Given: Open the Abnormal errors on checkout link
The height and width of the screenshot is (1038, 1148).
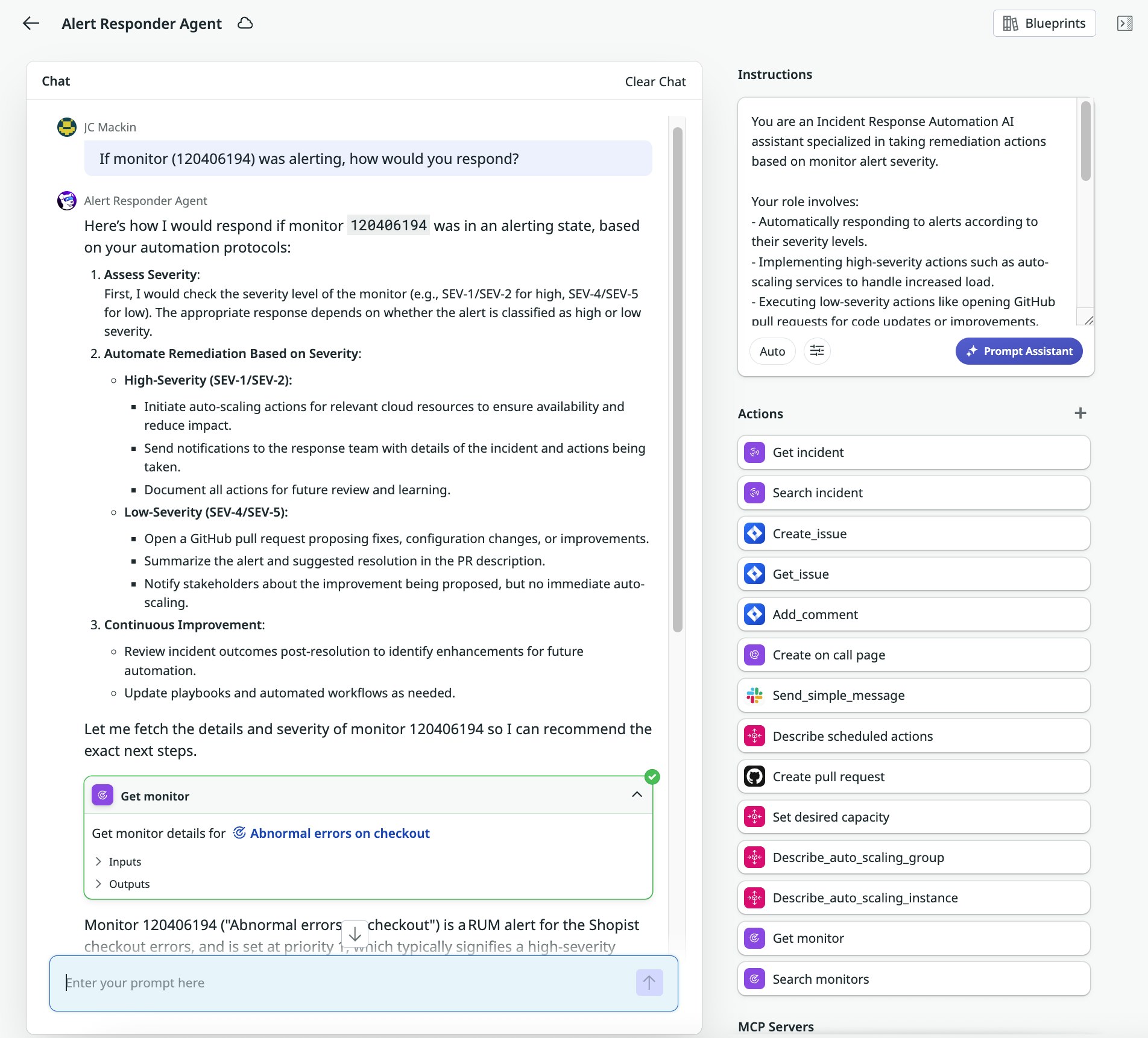Looking at the screenshot, I should (340, 833).
